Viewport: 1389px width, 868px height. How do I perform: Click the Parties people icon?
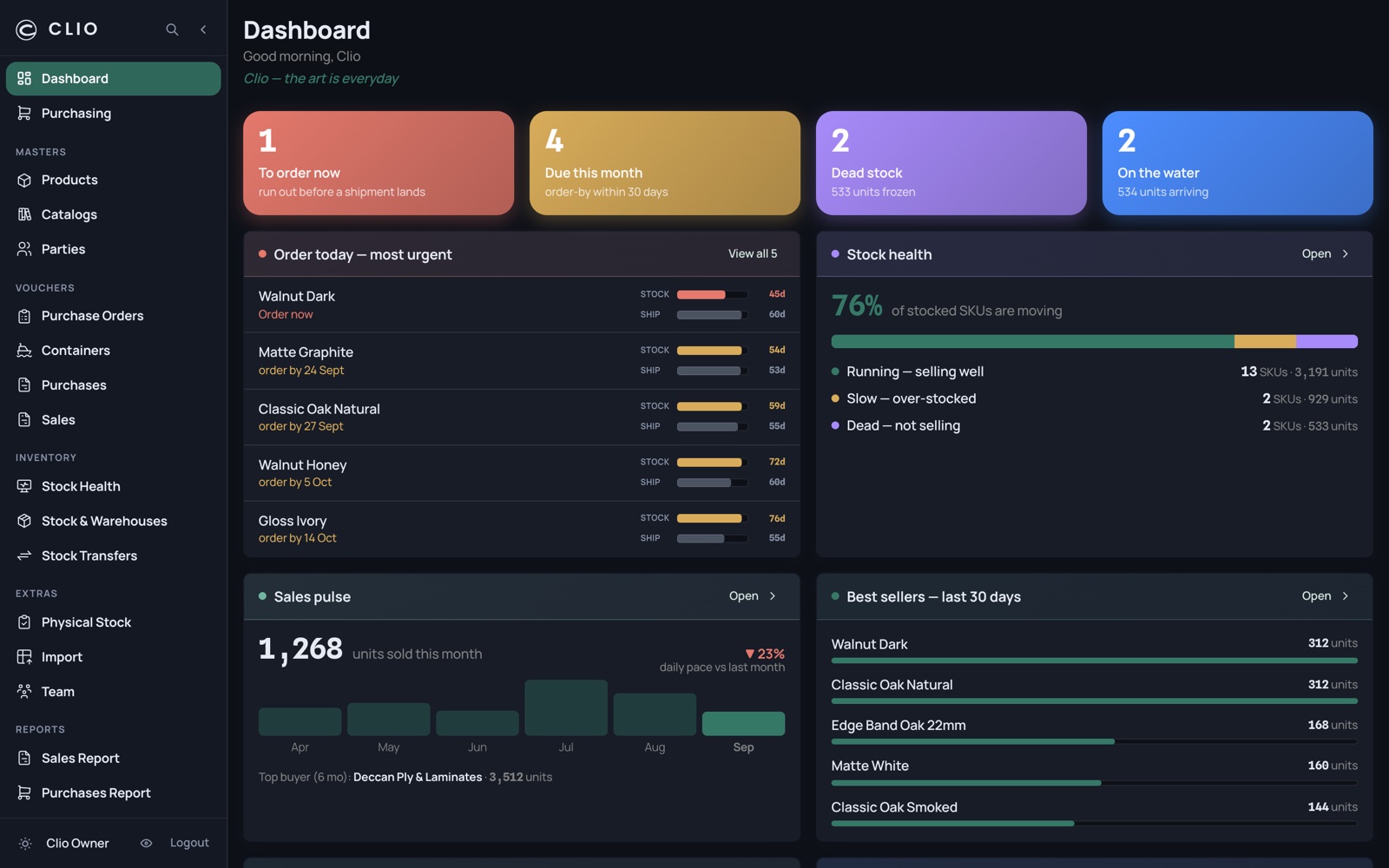[x=24, y=249]
